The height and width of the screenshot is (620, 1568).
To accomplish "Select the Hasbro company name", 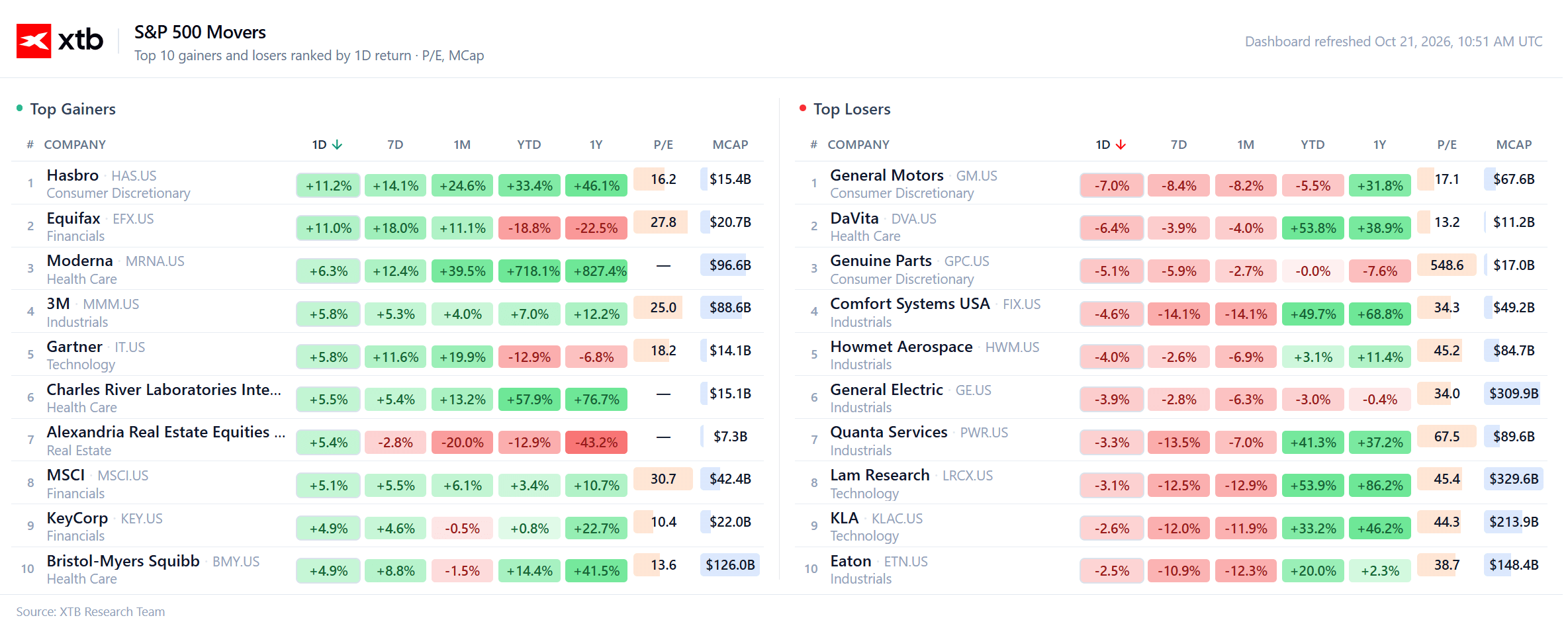I will (73, 175).
